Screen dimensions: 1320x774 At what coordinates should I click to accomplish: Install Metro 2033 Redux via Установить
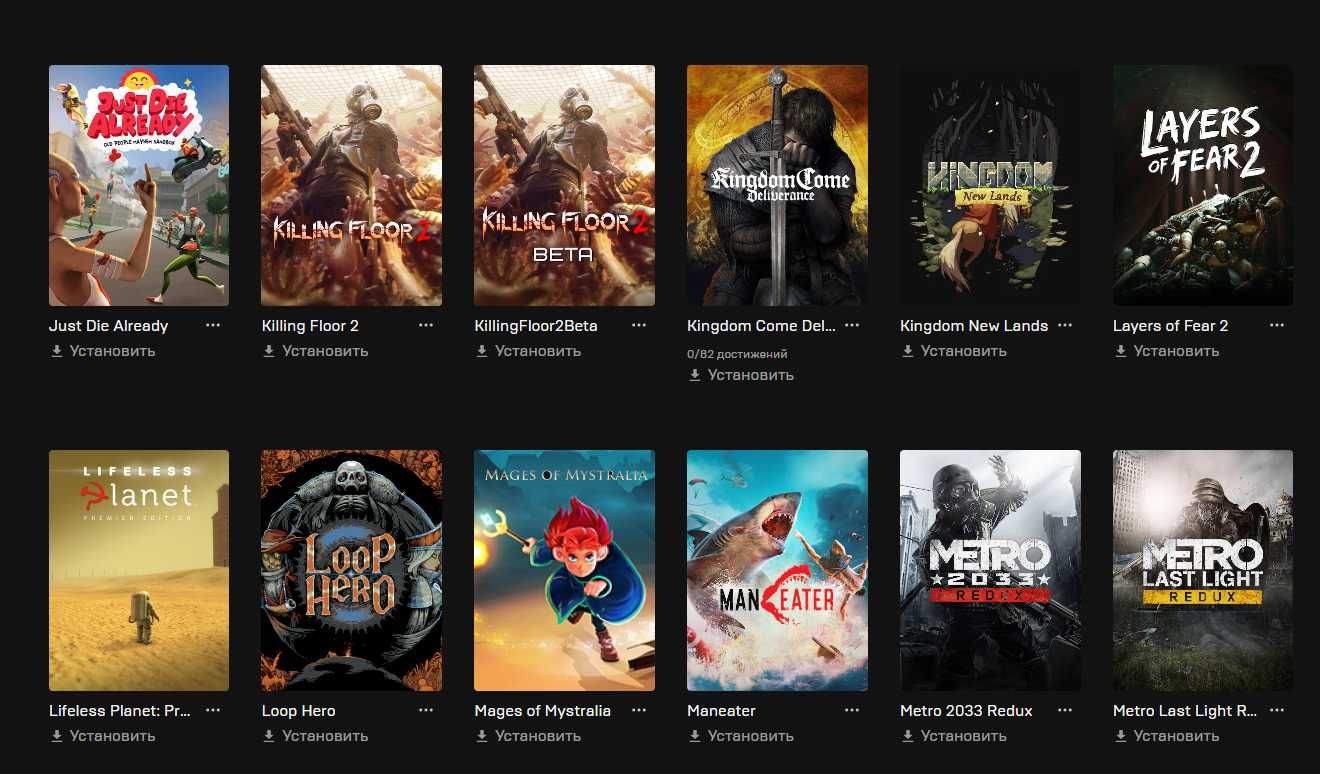click(954, 736)
